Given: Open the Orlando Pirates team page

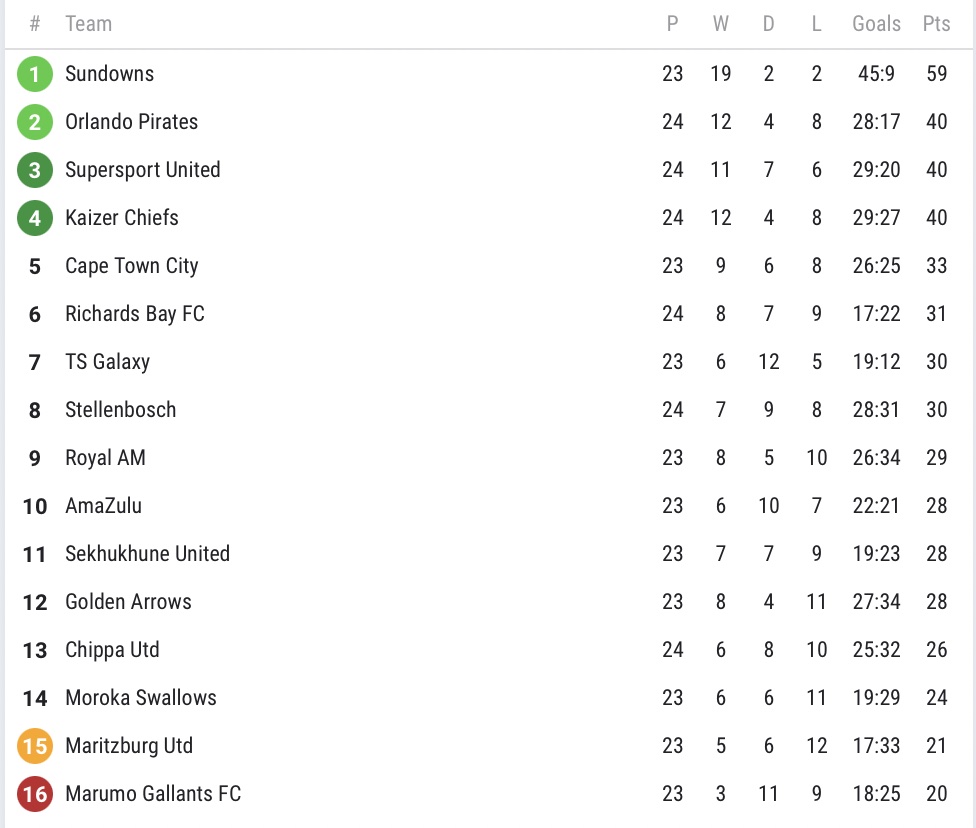Looking at the screenshot, I should click(x=131, y=122).
